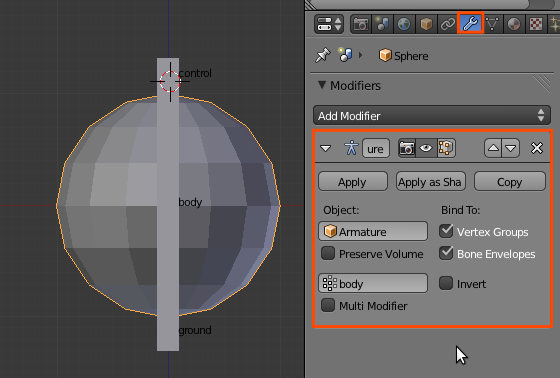Open the Scene properties tab
The image size is (560, 378).
tap(382, 24)
